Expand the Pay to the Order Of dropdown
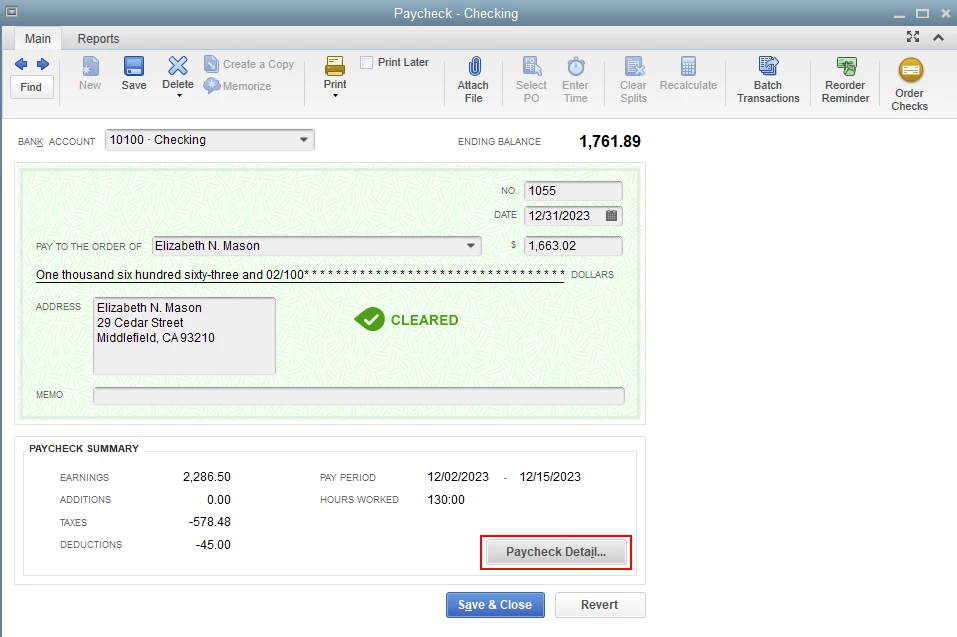 click(x=471, y=246)
